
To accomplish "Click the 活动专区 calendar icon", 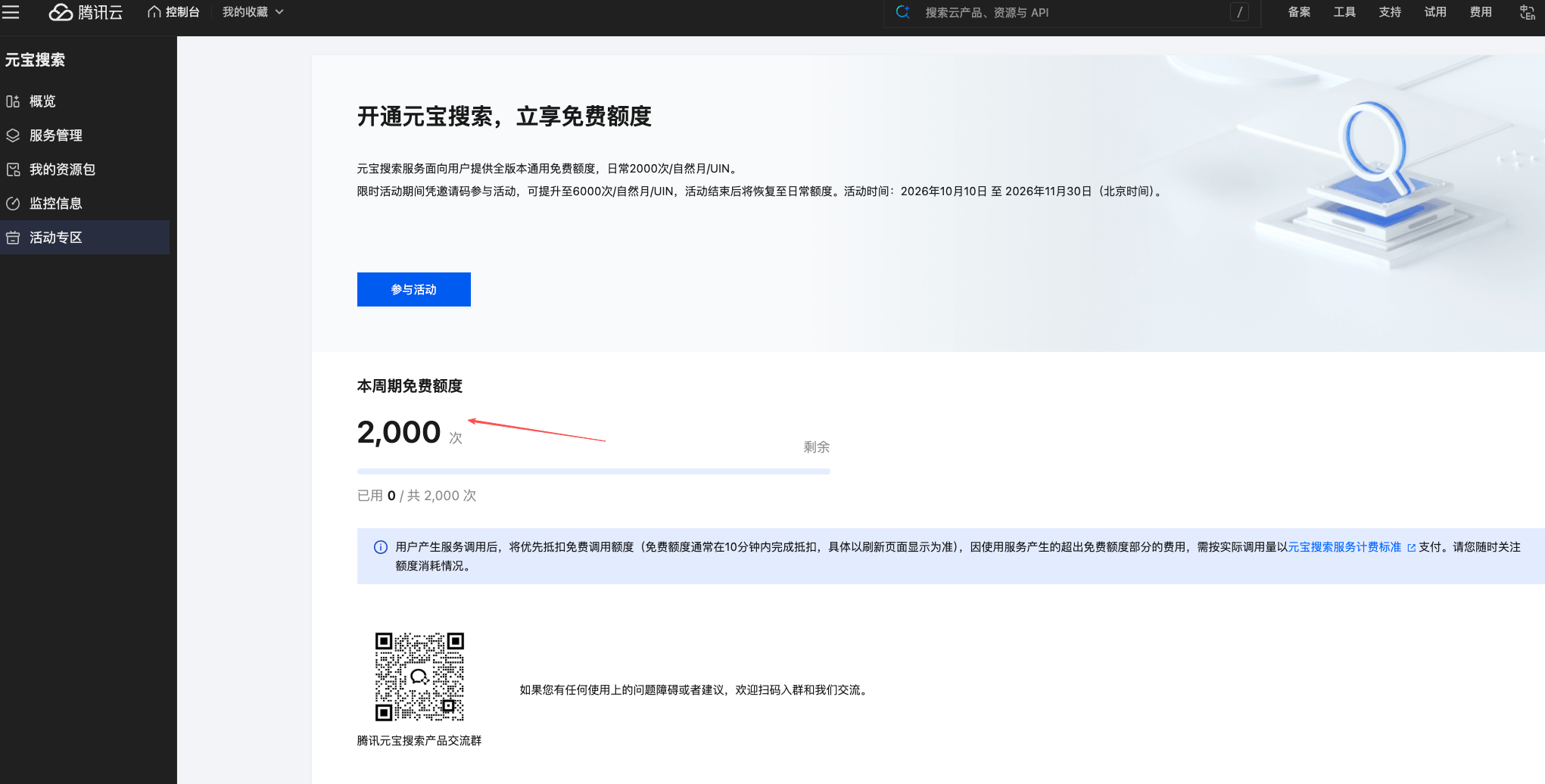I will pyautogui.click(x=13, y=238).
